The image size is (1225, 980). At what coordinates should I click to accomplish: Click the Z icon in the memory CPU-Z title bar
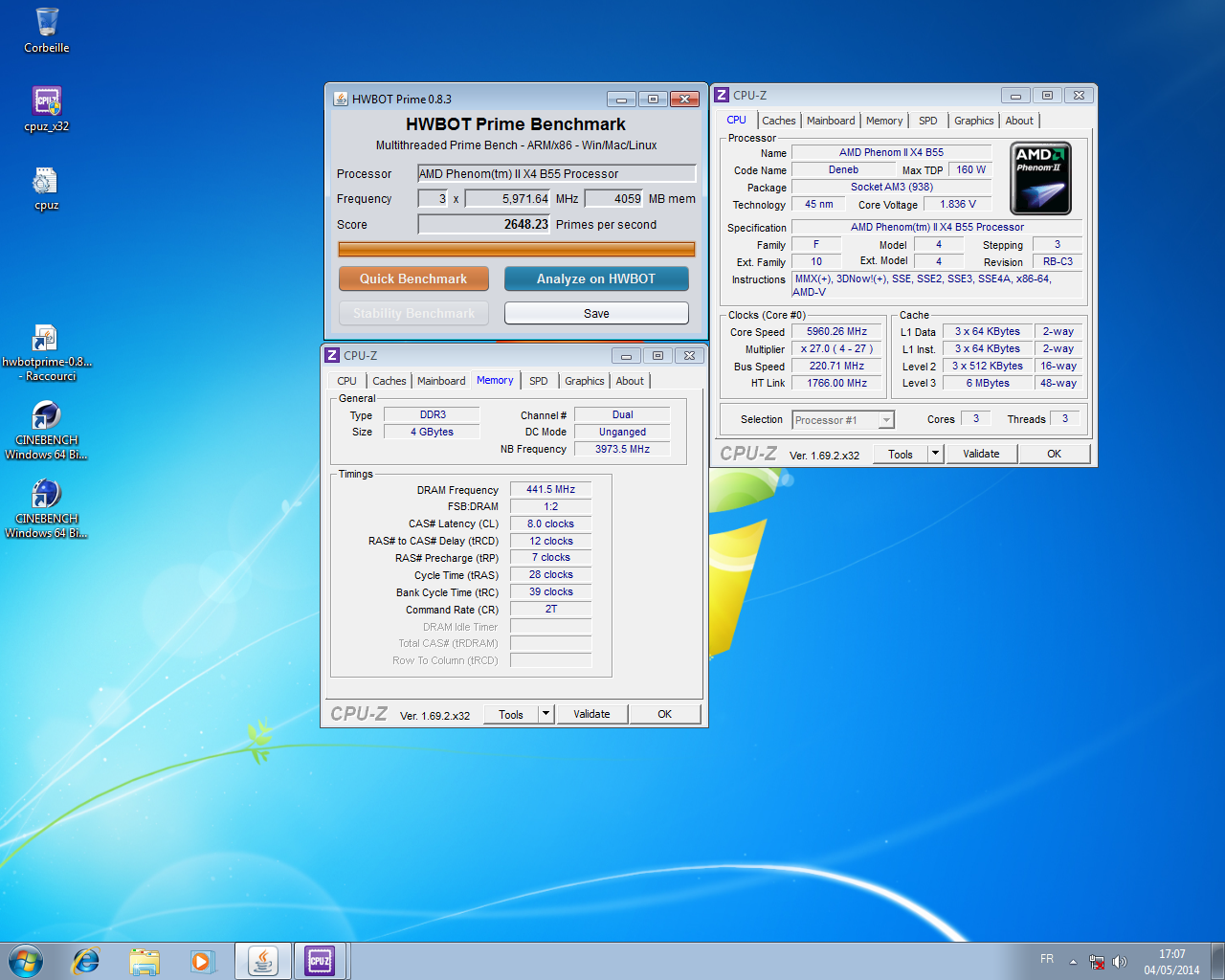point(332,355)
